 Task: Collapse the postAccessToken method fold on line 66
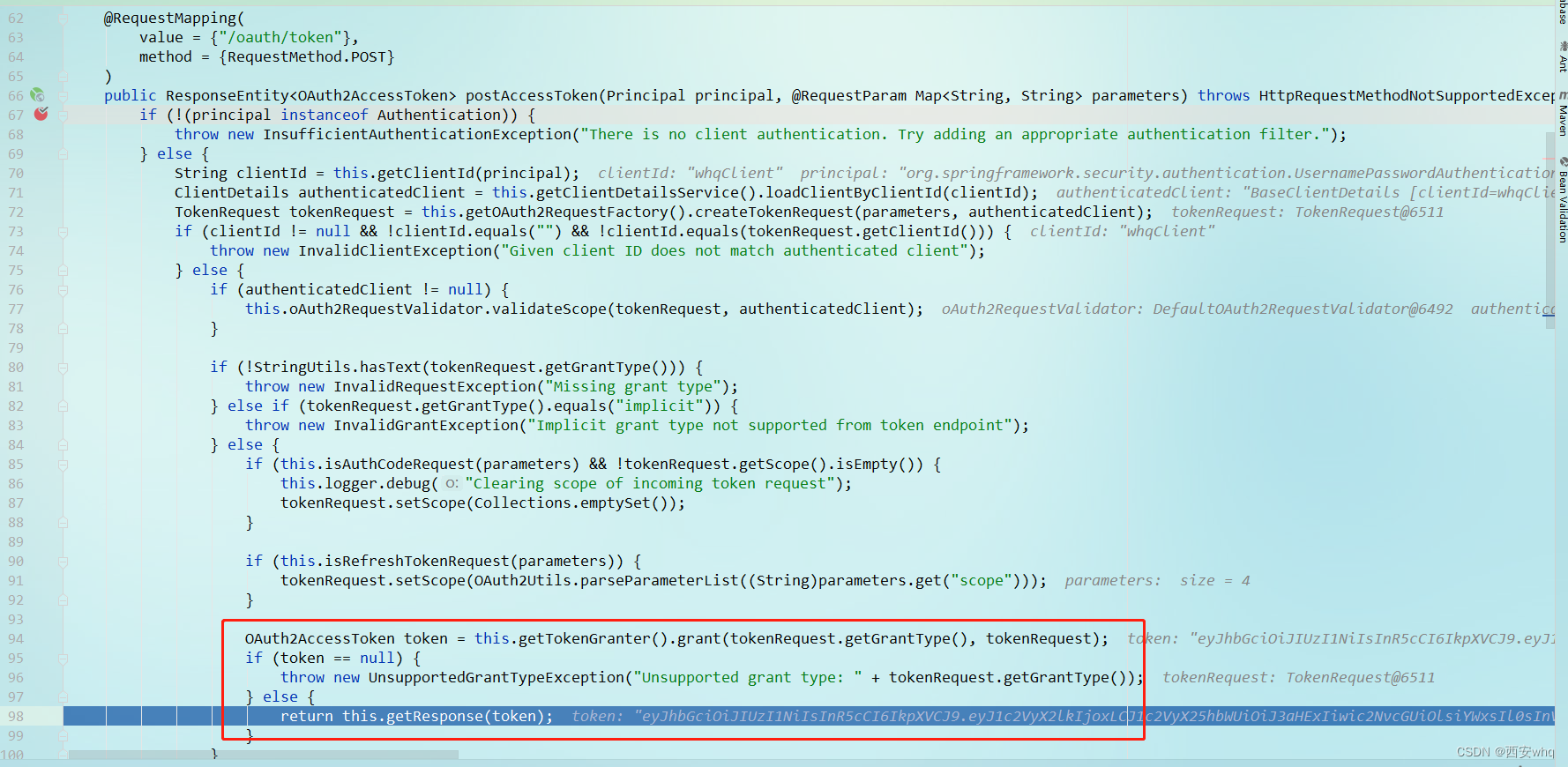[x=63, y=95]
